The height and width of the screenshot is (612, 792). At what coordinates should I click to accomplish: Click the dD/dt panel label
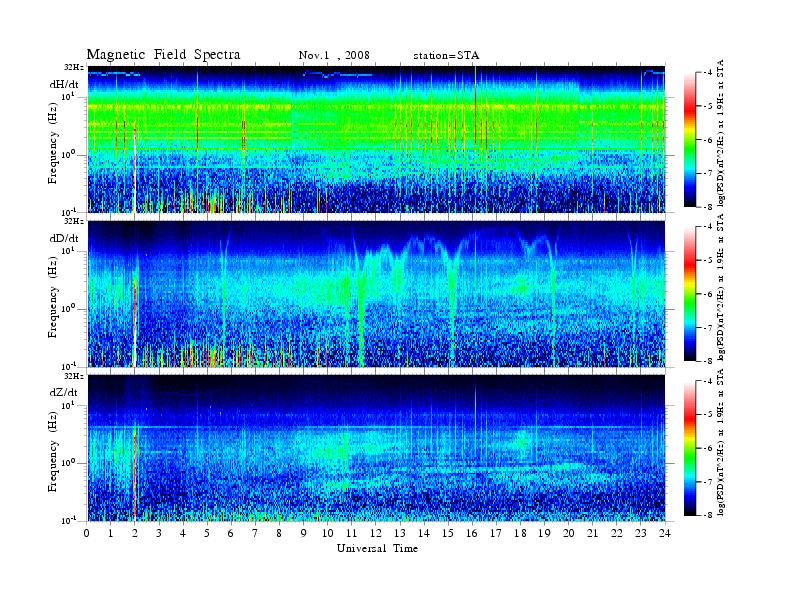pos(64,238)
